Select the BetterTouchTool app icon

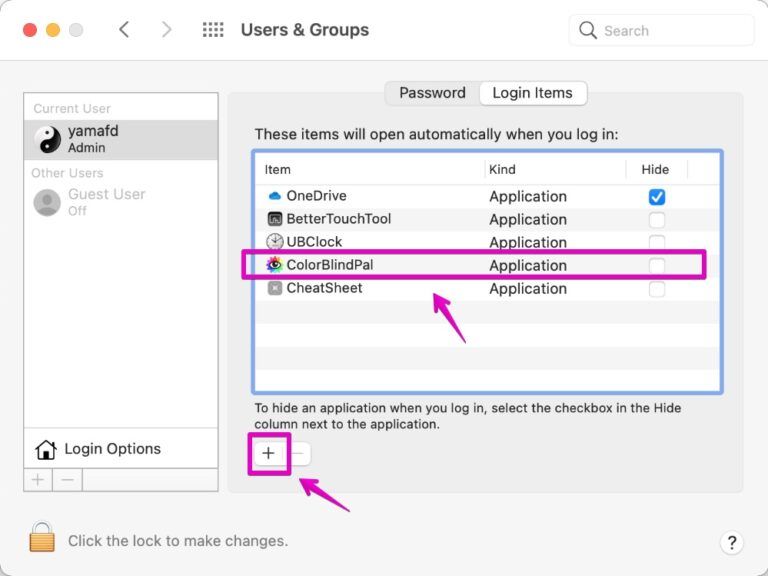275,219
